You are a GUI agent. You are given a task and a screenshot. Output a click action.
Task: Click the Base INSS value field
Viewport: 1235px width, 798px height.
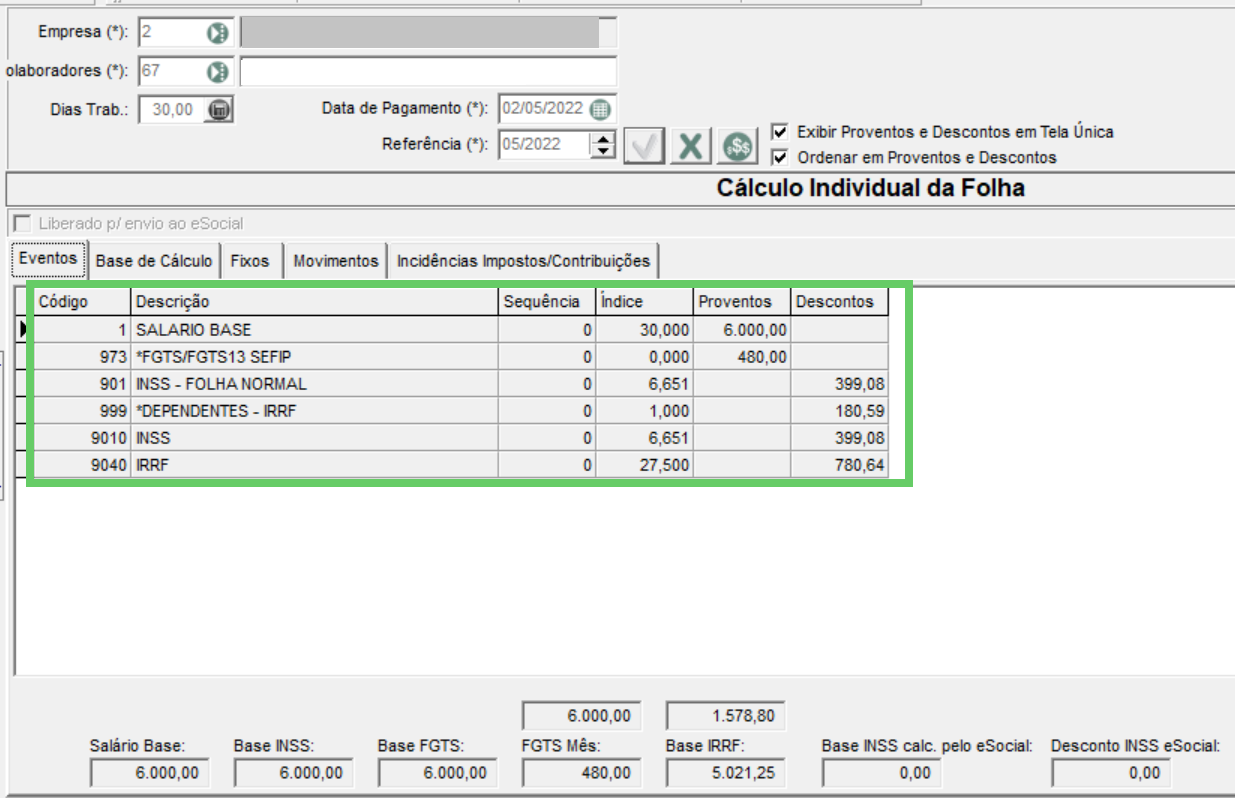[294, 772]
